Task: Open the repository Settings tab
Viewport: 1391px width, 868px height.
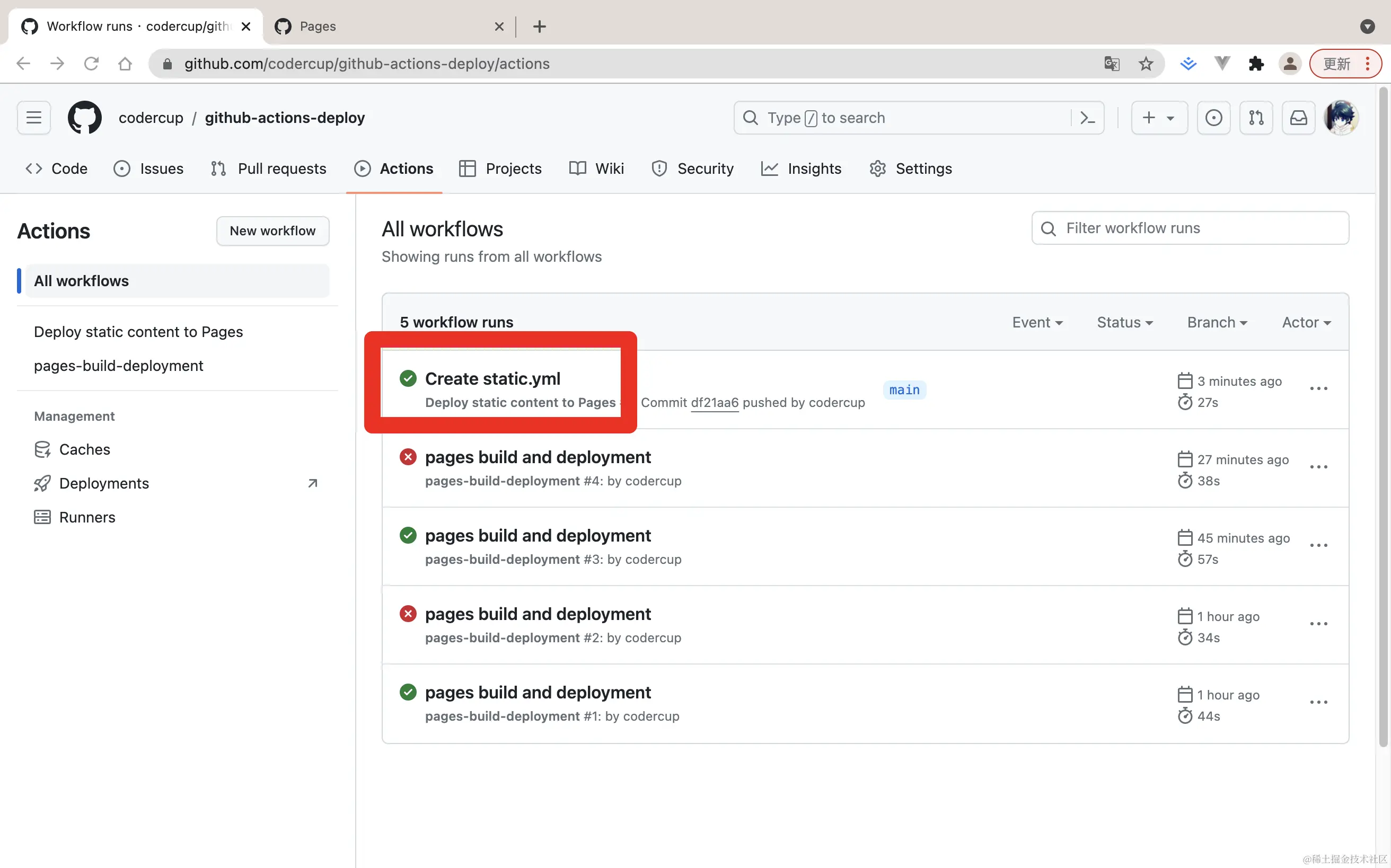Action: [910, 168]
